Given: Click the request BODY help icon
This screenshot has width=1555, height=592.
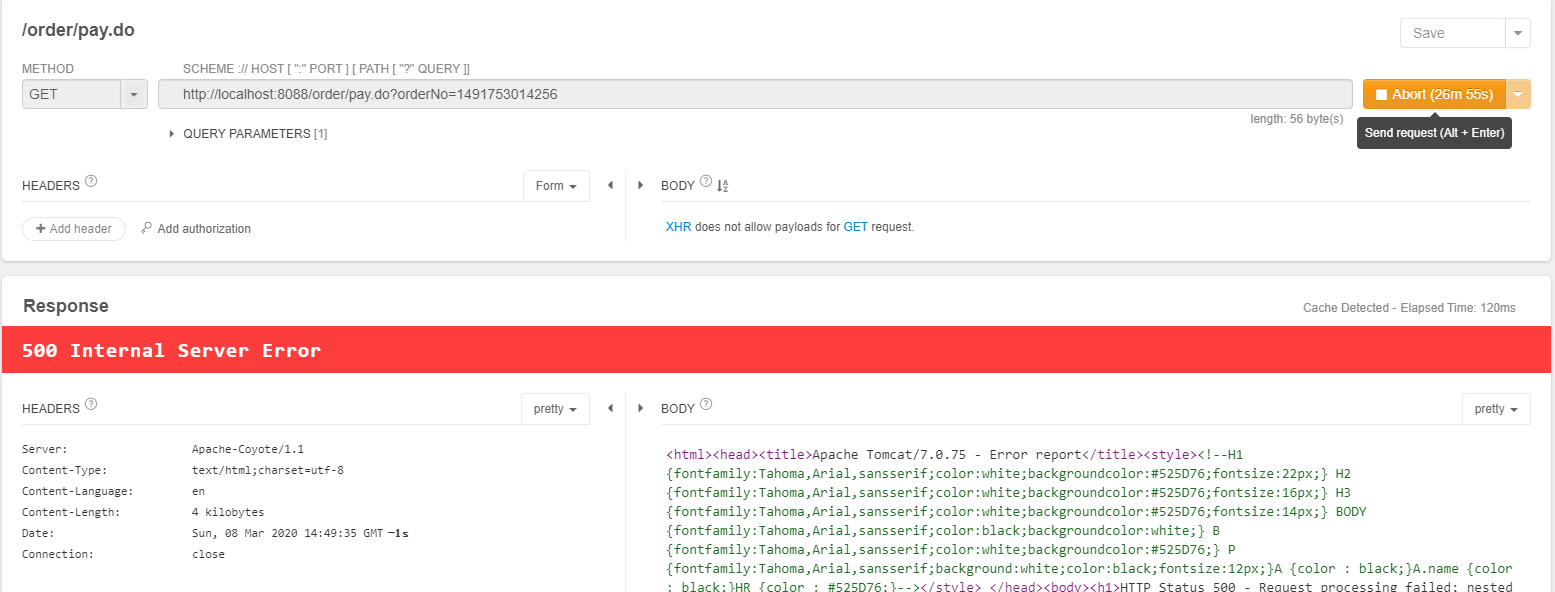Looking at the screenshot, I should (706, 182).
